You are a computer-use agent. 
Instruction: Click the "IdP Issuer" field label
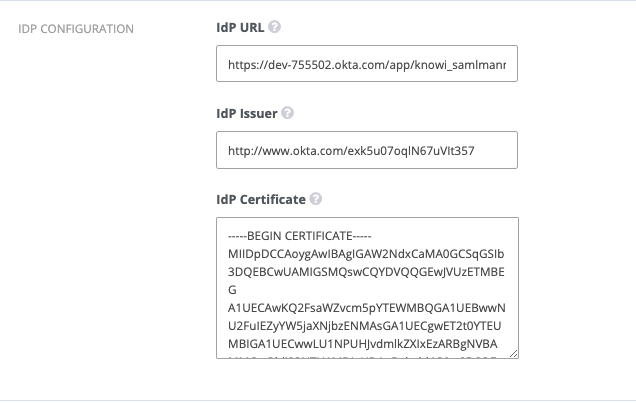coord(247,113)
